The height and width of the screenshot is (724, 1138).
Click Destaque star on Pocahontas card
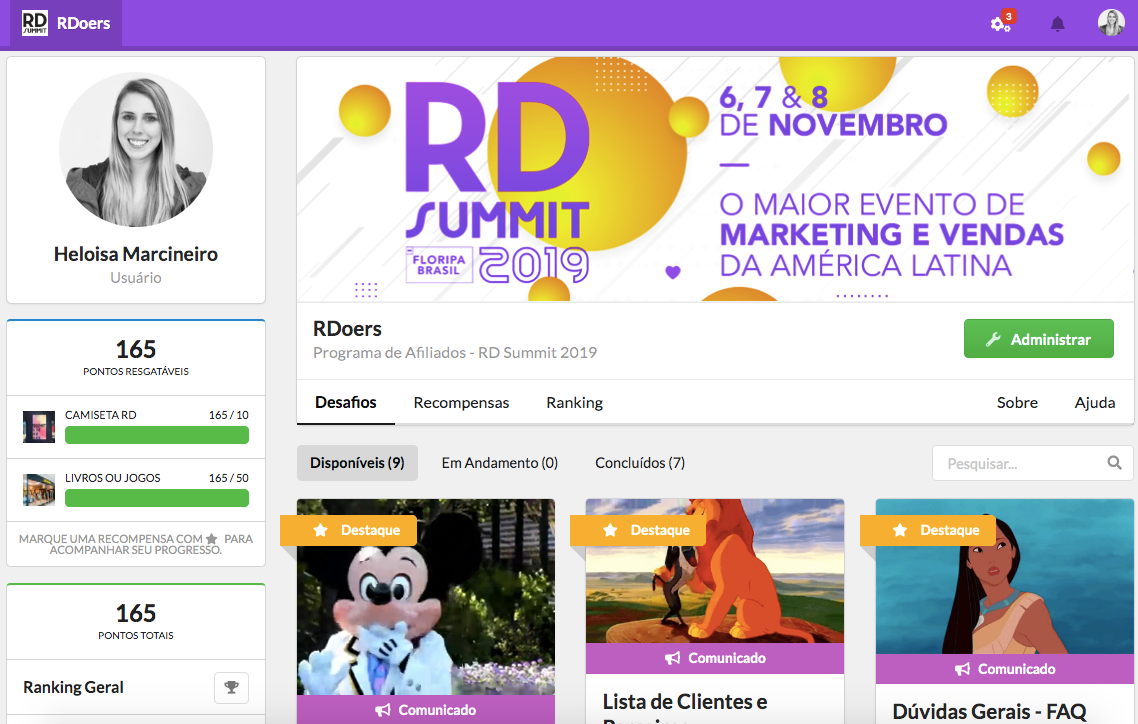(x=900, y=530)
